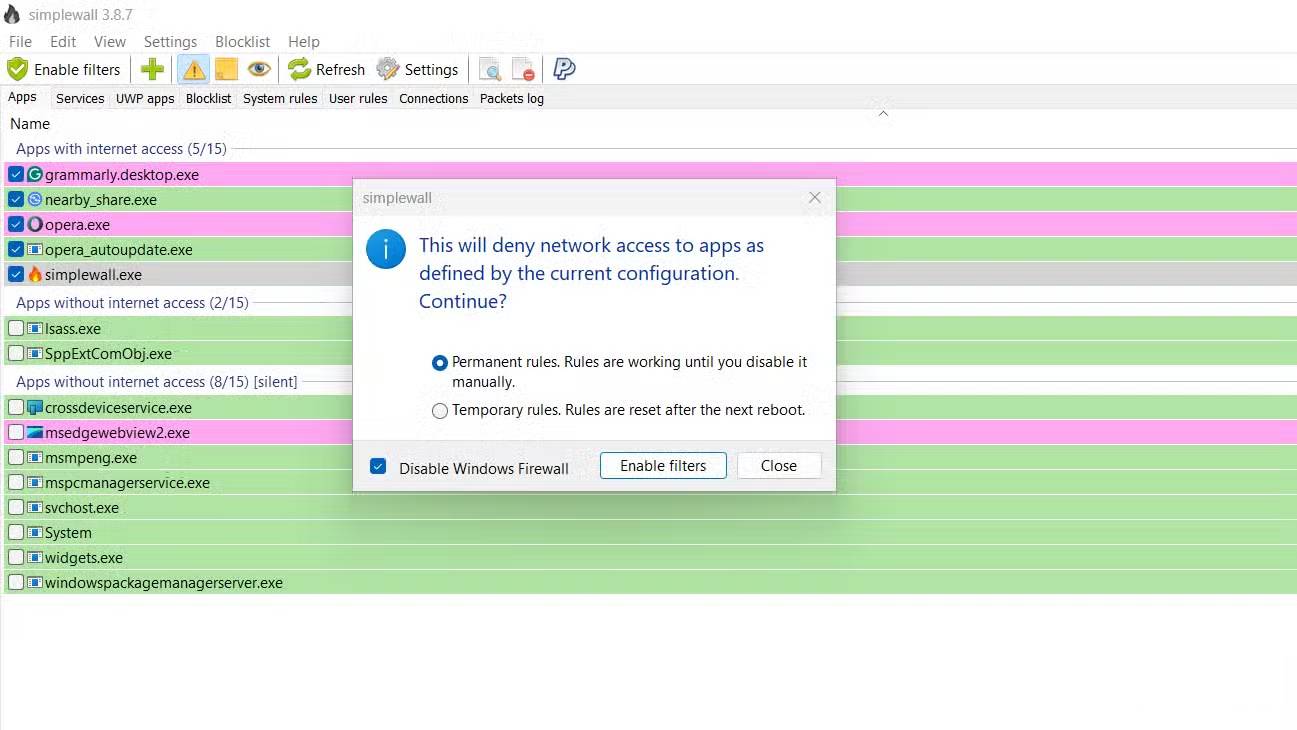Check the crossdeviceservice.exe checkbox

16,407
